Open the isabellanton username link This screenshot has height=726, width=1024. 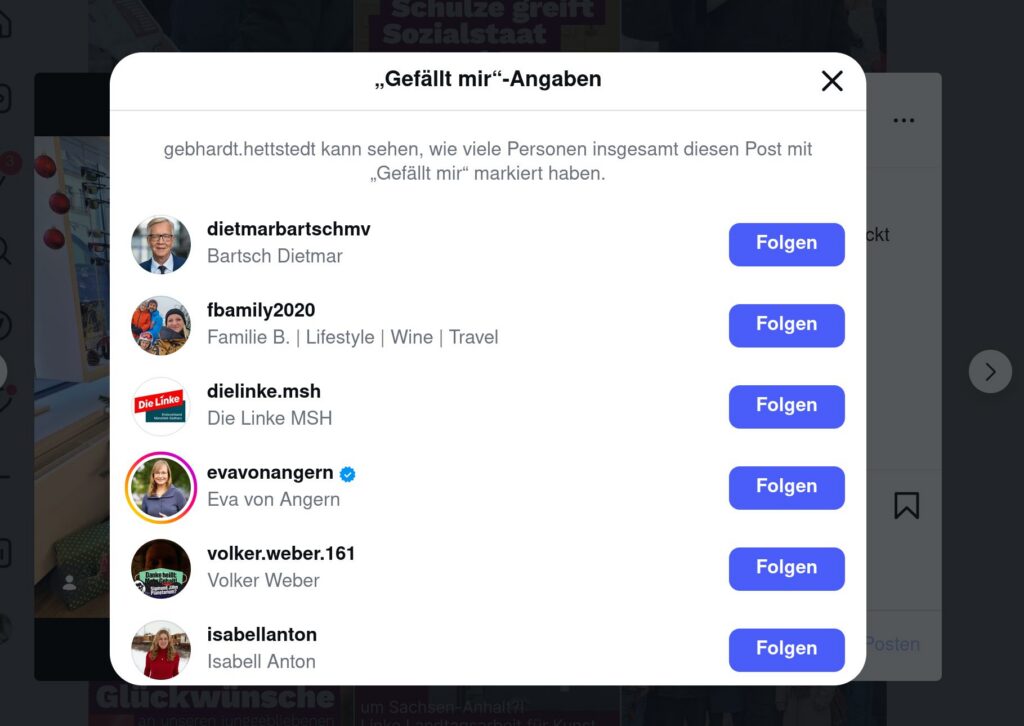(x=262, y=635)
